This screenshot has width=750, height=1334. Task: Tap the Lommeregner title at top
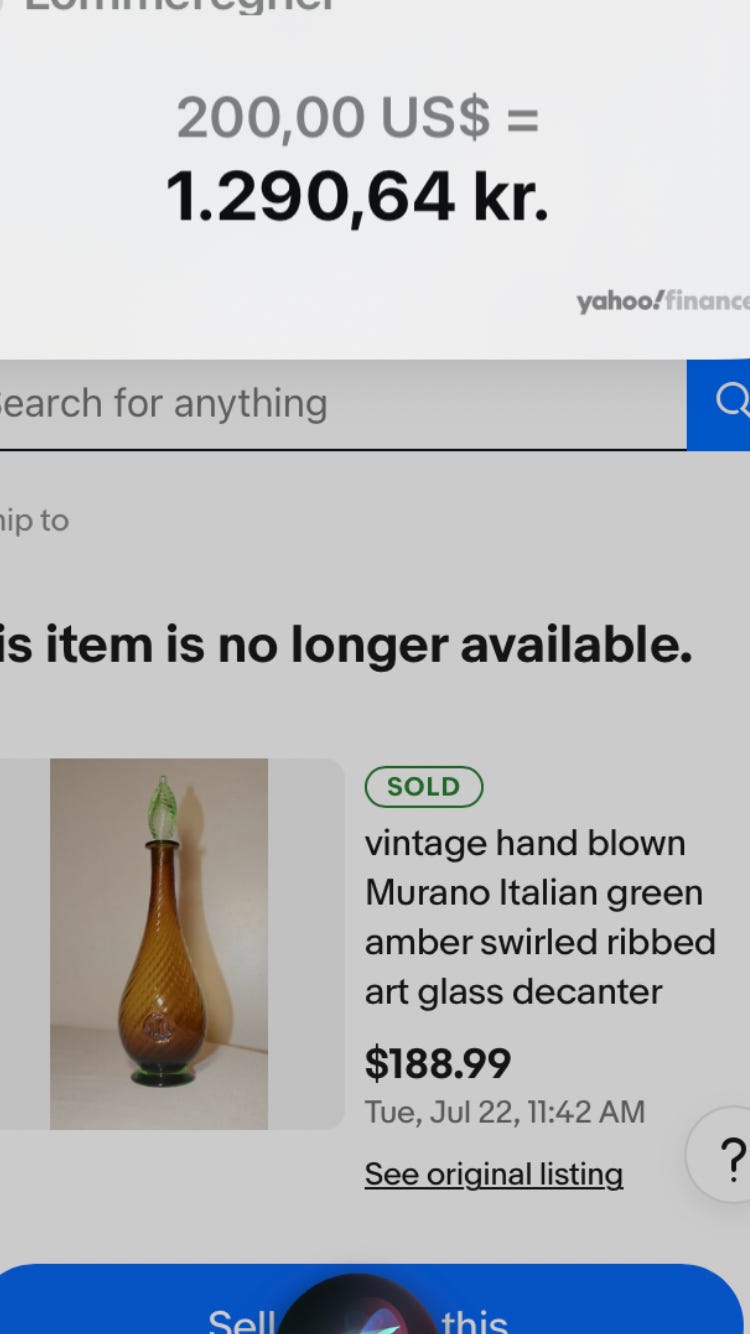click(180, 6)
